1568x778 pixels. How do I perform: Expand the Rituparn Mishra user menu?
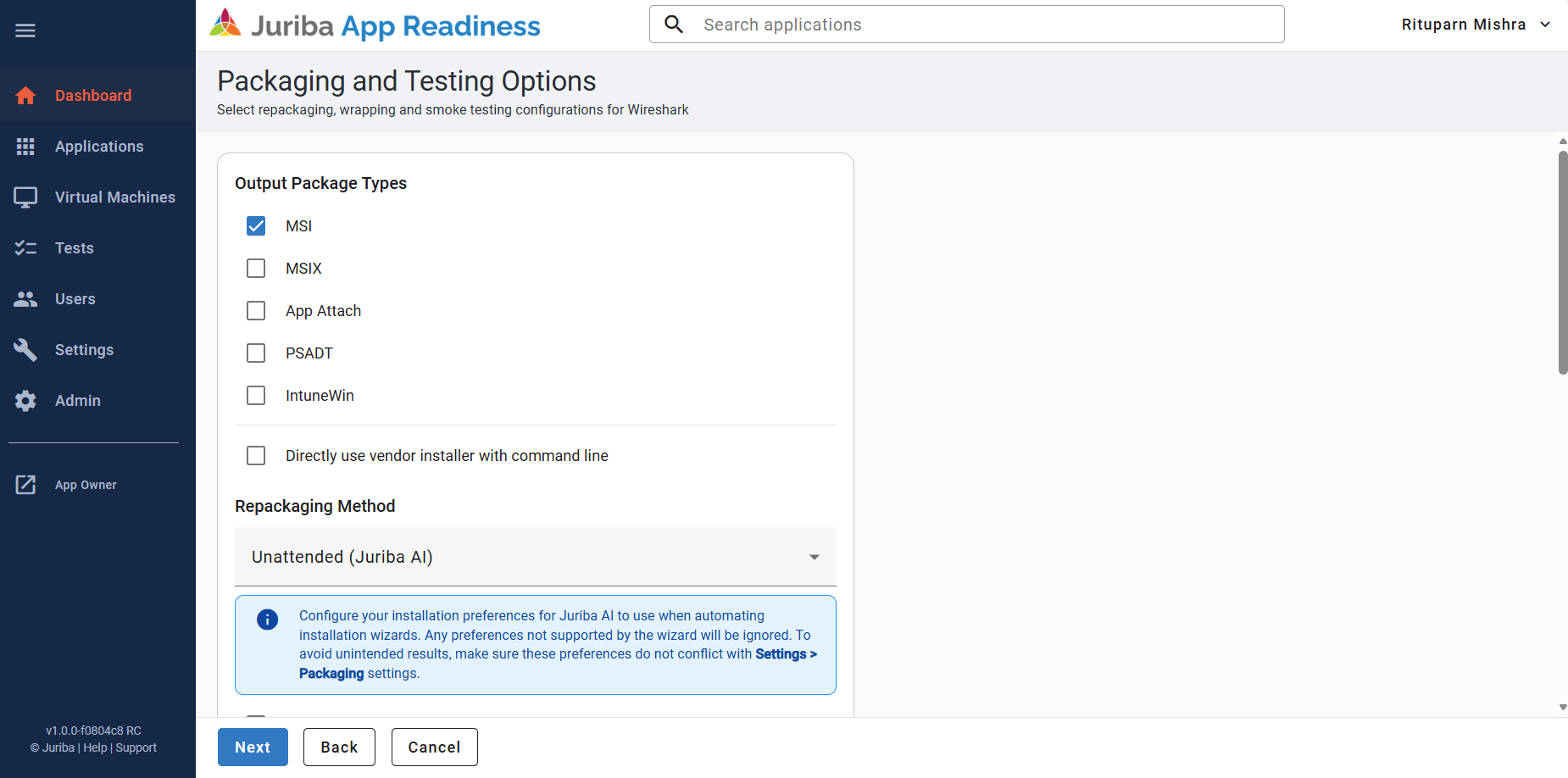[x=1476, y=25]
